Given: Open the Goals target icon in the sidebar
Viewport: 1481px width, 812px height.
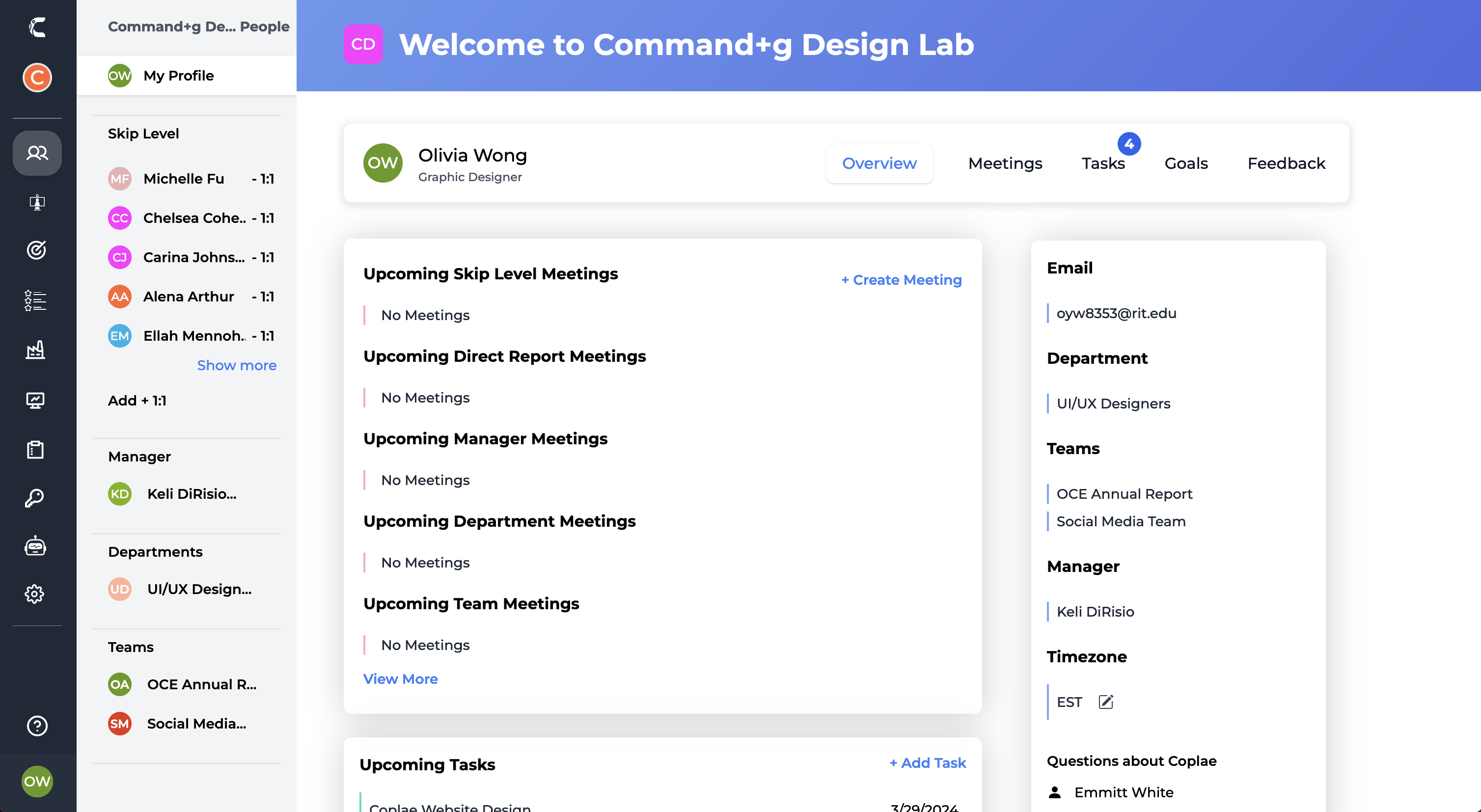Looking at the screenshot, I should pyautogui.click(x=37, y=250).
